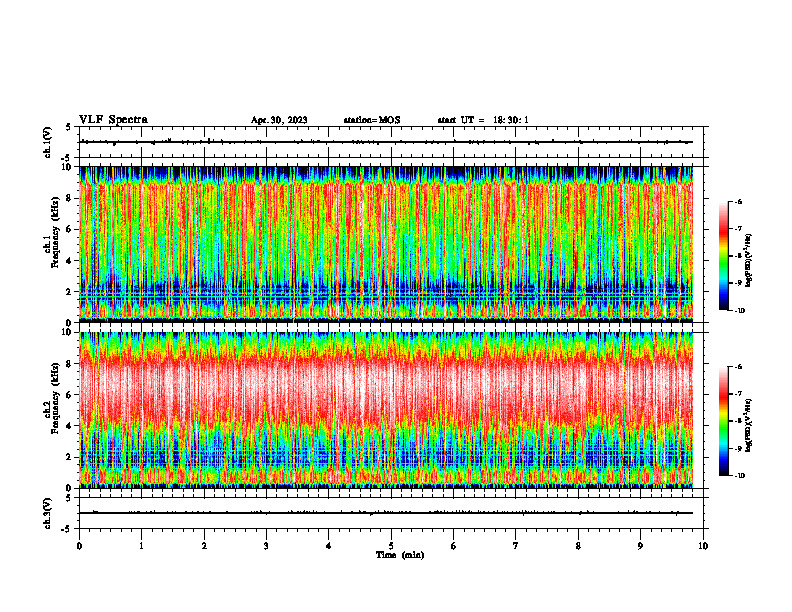Click the ch.1 voltage waveform trace

coord(386,142)
